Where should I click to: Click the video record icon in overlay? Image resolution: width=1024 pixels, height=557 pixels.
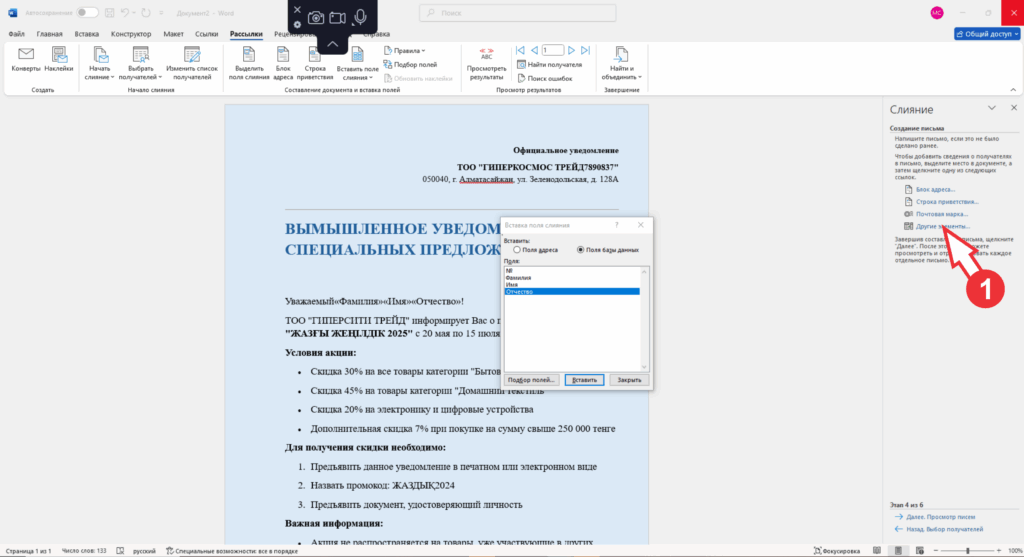(338, 18)
